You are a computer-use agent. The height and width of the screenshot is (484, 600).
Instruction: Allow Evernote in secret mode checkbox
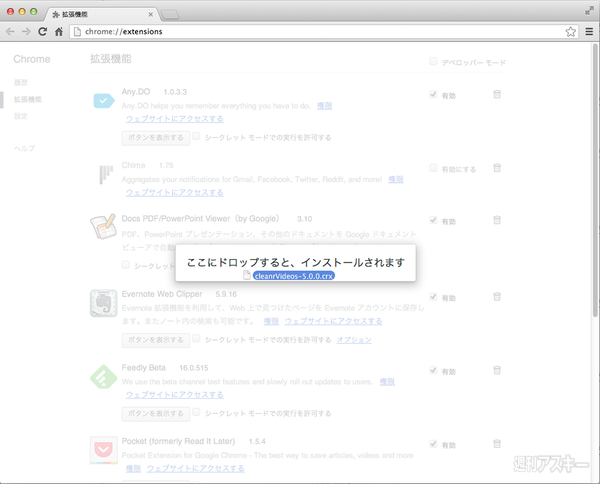click(x=196, y=339)
